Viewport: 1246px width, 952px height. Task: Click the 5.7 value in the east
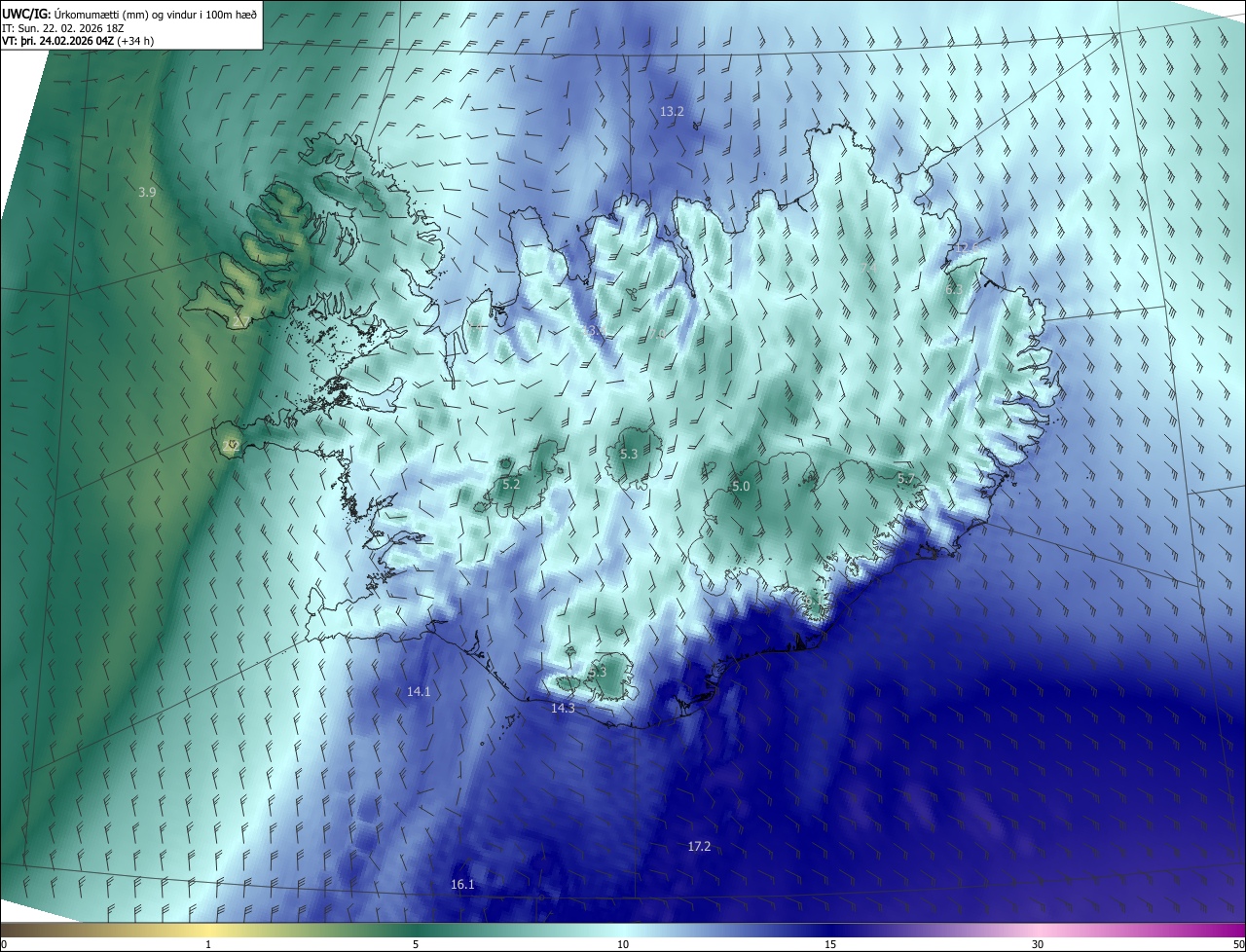coord(905,478)
